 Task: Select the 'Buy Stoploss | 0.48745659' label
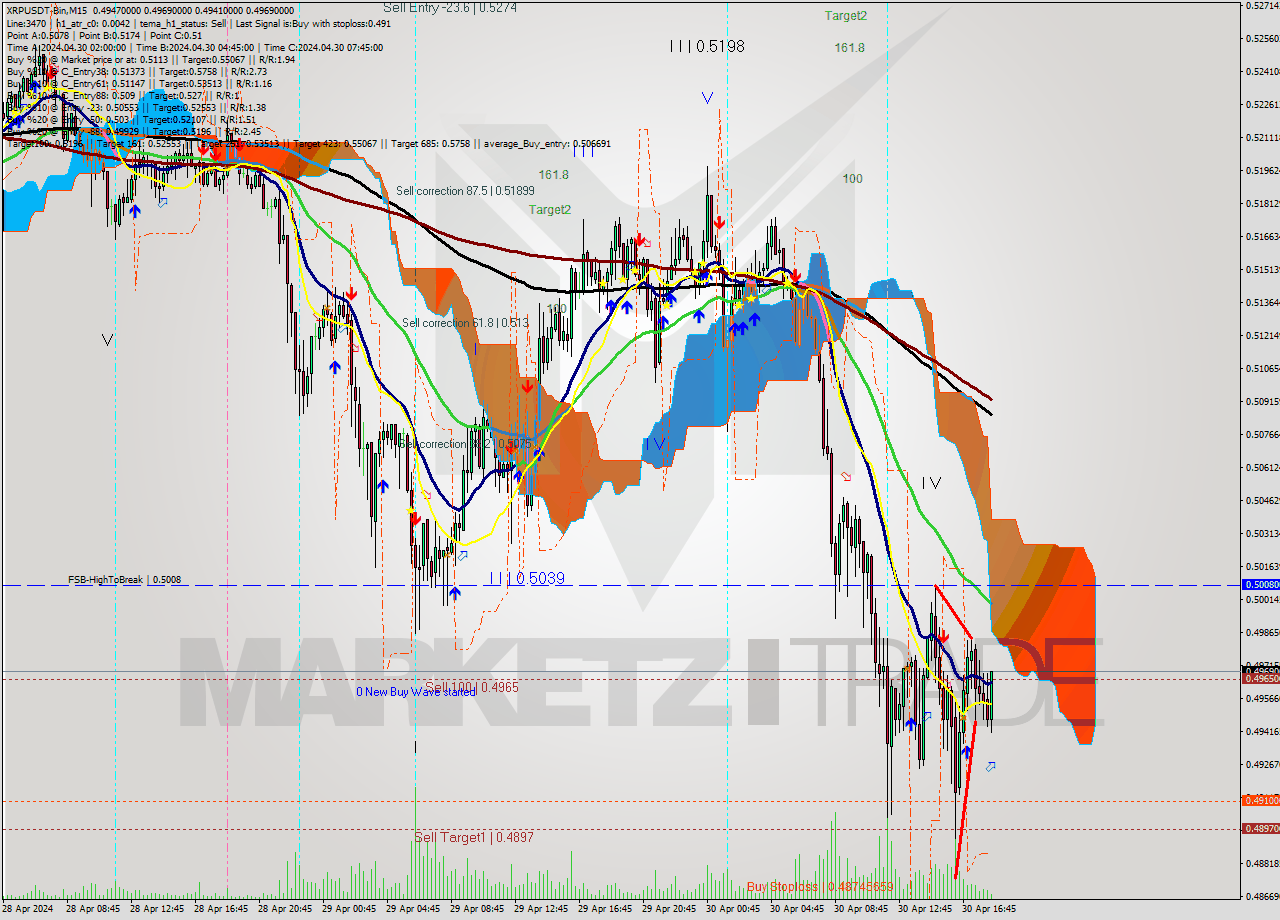pos(820,887)
